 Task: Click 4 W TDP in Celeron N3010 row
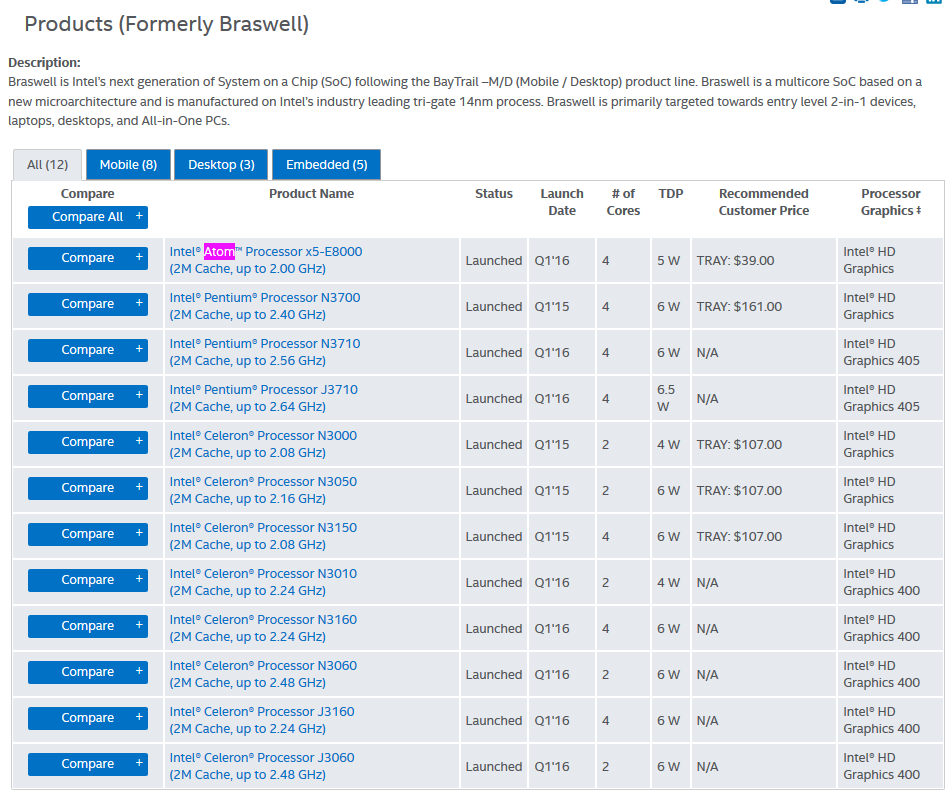pyautogui.click(x=669, y=583)
